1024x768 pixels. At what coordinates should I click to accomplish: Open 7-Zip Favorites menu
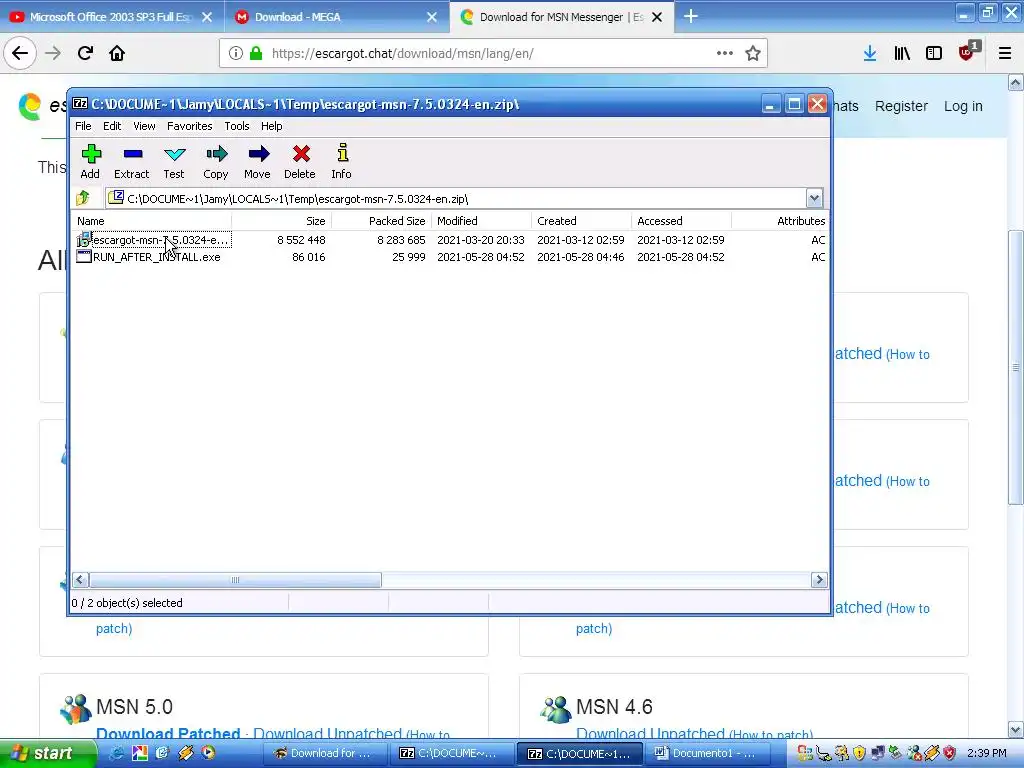click(189, 126)
